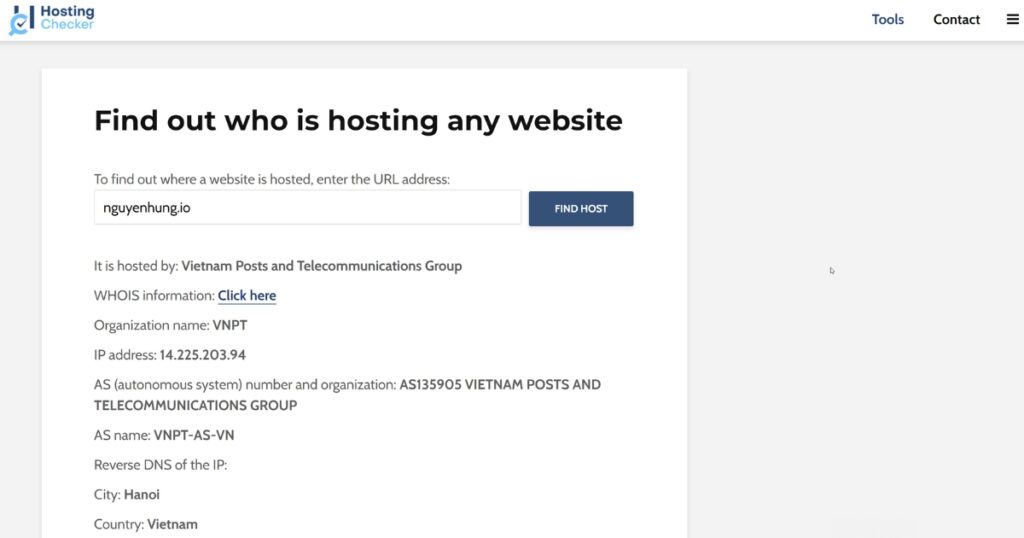Click the VNPT-AS-VN AS name
1024x538 pixels.
194,435
